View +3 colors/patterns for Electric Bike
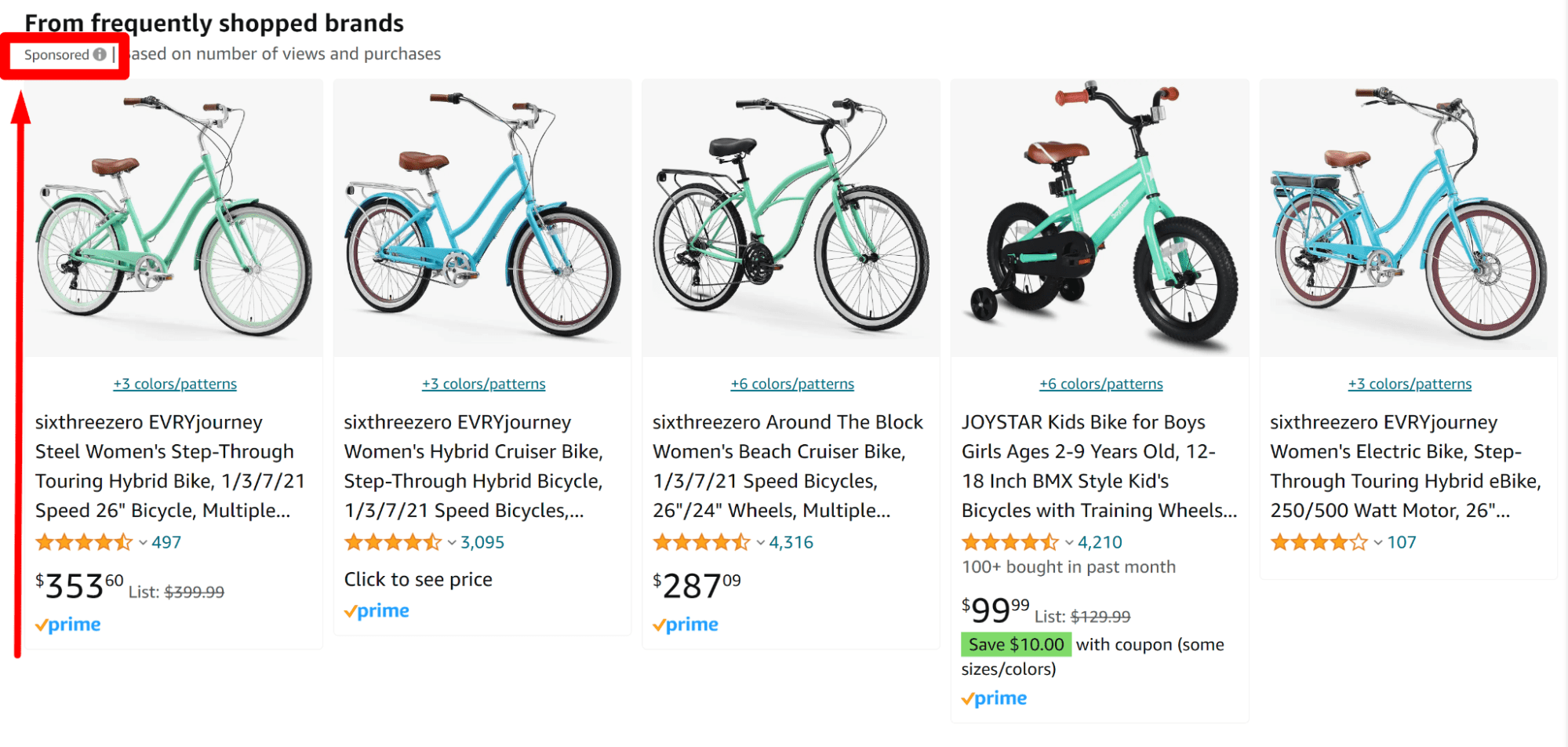This screenshot has width=1568, height=747. [1410, 384]
